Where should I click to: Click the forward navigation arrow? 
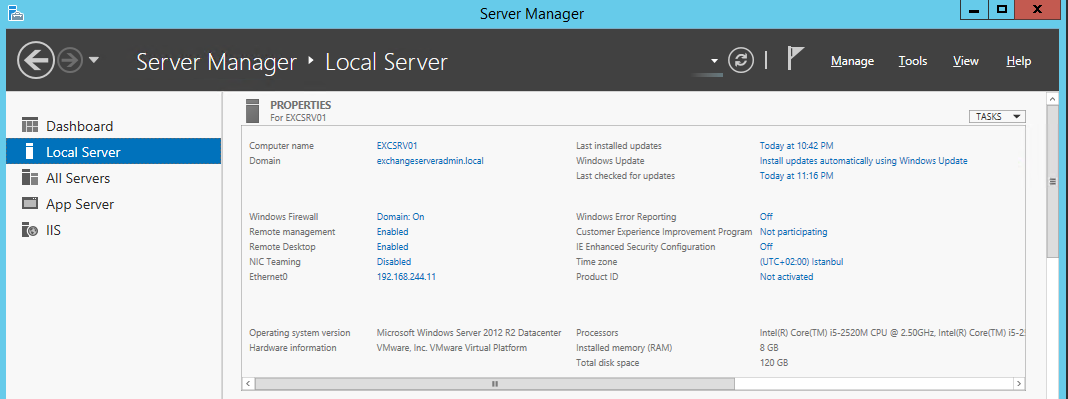click(69, 61)
